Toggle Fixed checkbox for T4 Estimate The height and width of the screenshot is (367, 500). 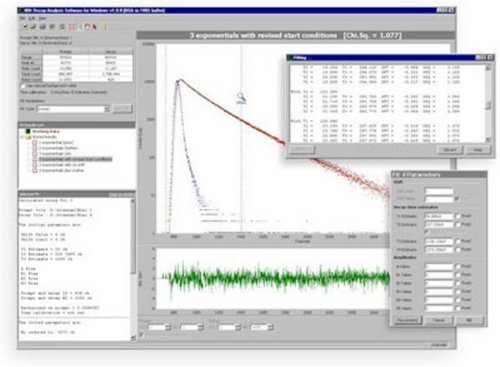[x=458, y=249]
